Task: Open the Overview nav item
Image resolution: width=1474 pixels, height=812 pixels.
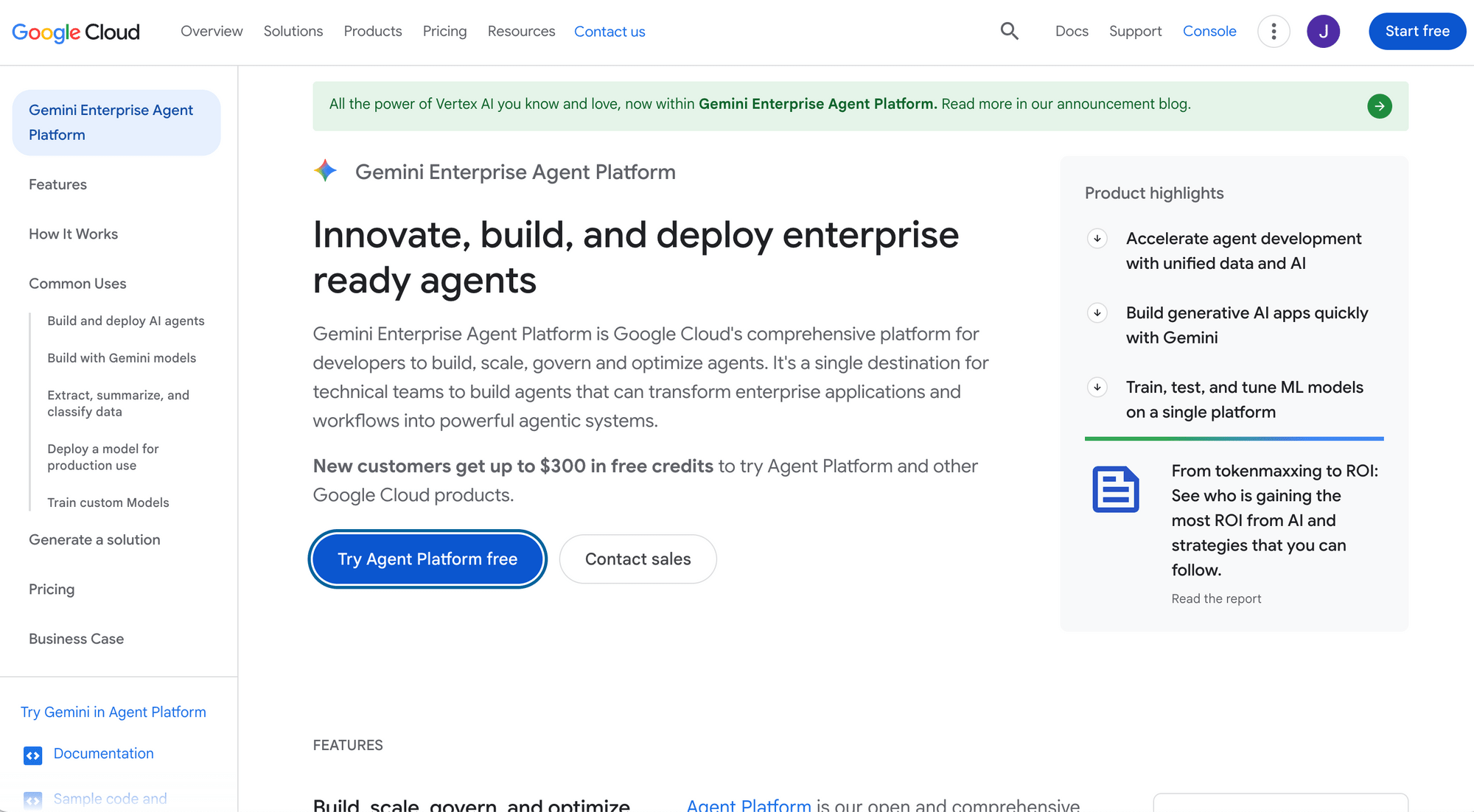Action: [x=212, y=32]
